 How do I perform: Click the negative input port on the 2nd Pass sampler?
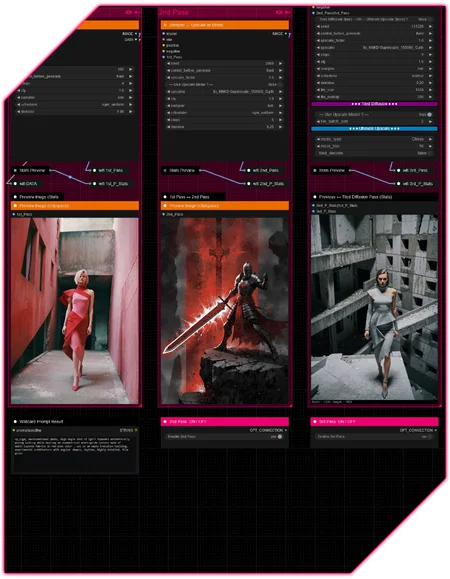coord(164,51)
